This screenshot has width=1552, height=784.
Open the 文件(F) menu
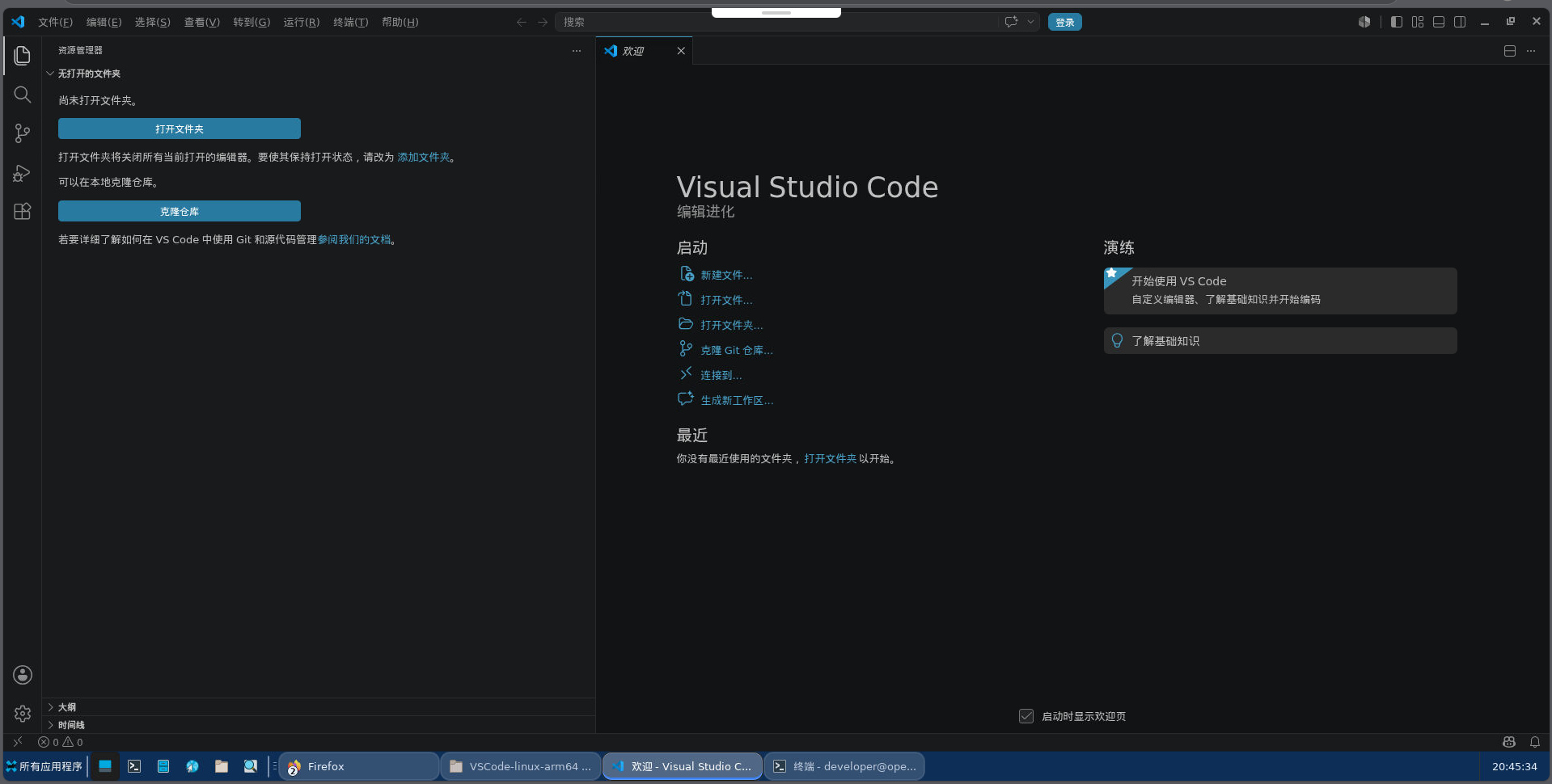coord(55,22)
